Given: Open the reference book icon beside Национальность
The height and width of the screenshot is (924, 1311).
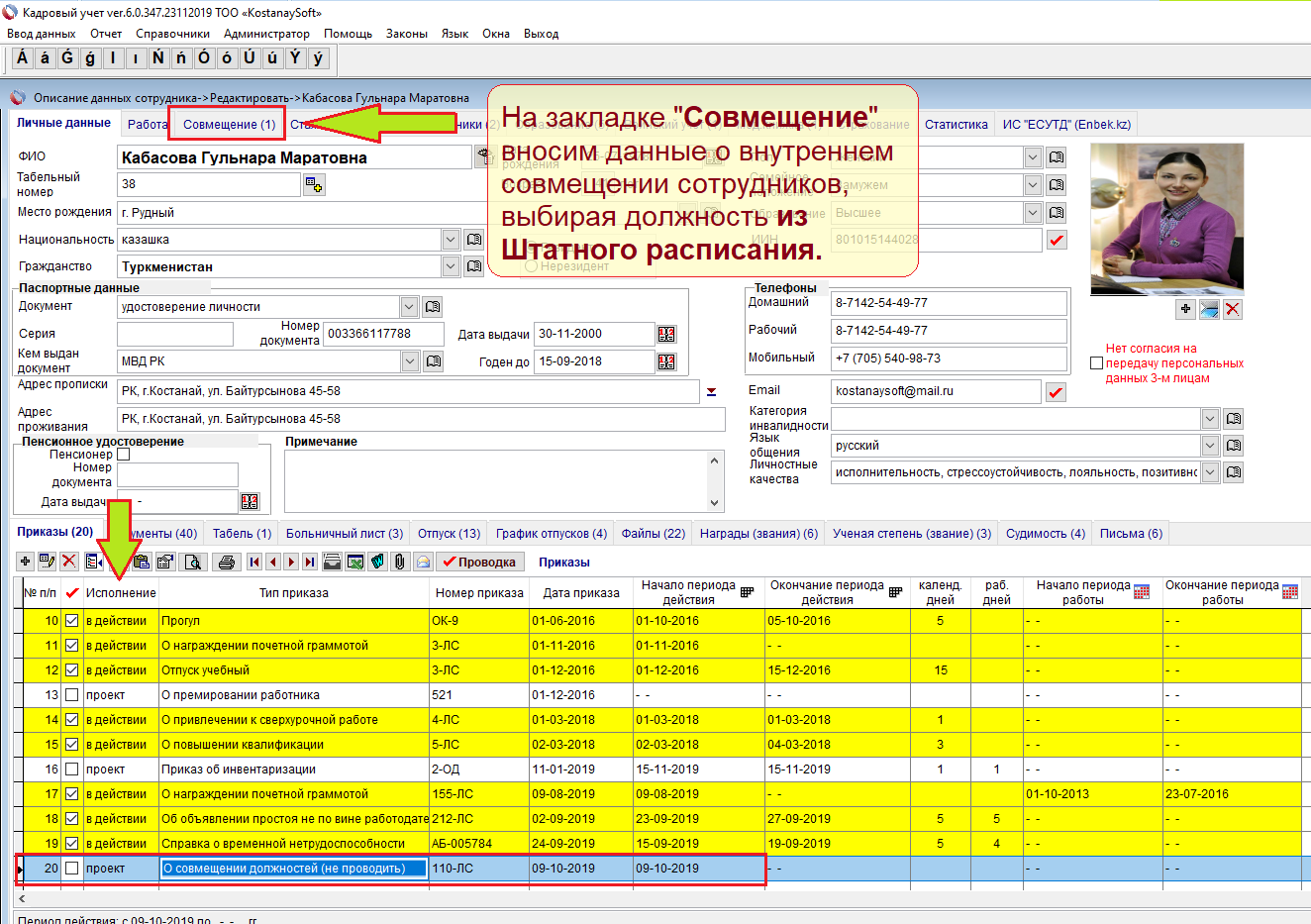Looking at the screenshot, I should click(474, 240).
